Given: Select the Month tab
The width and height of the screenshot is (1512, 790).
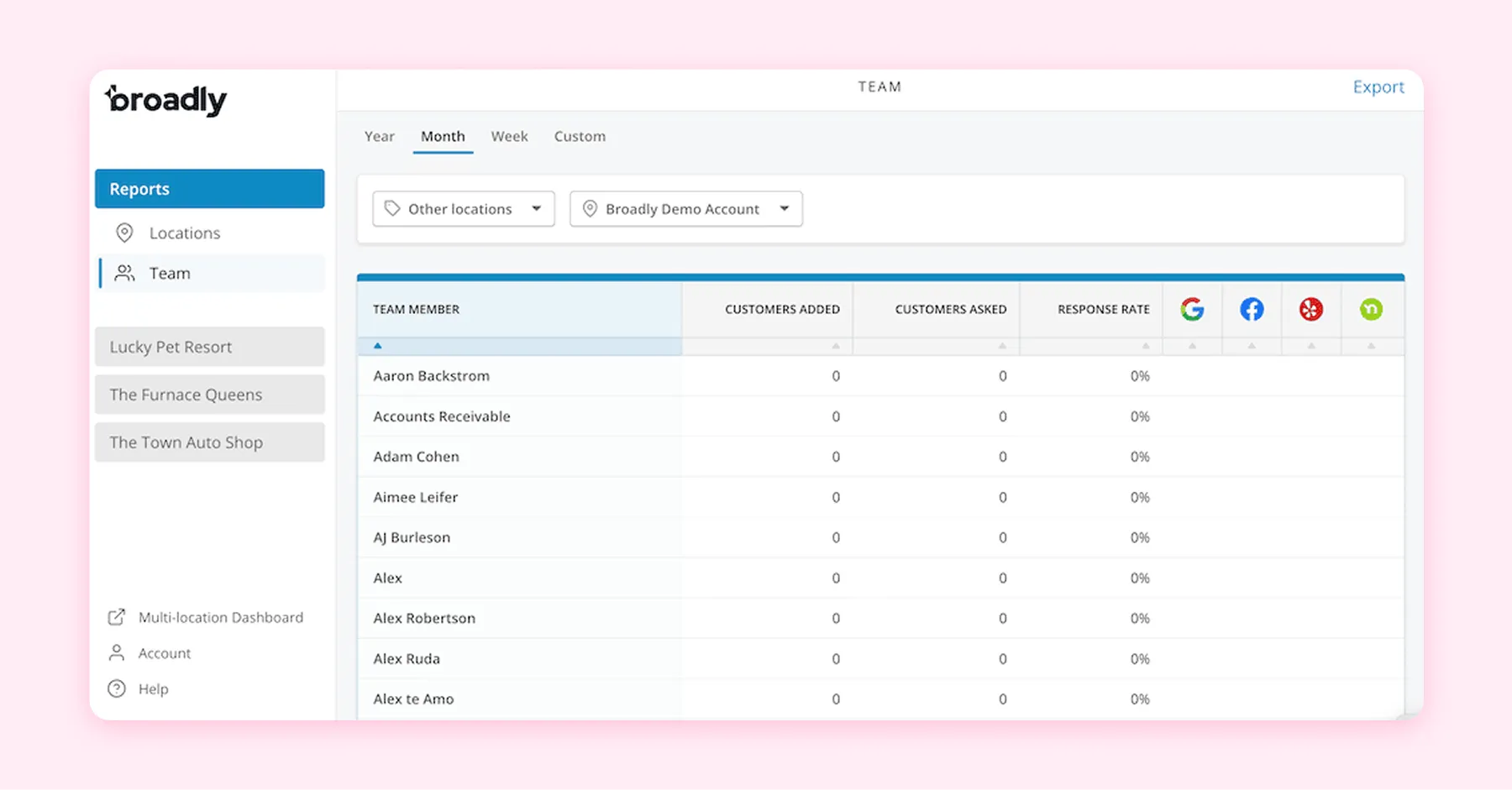Looking at the screenshot, I should (443, 137).
